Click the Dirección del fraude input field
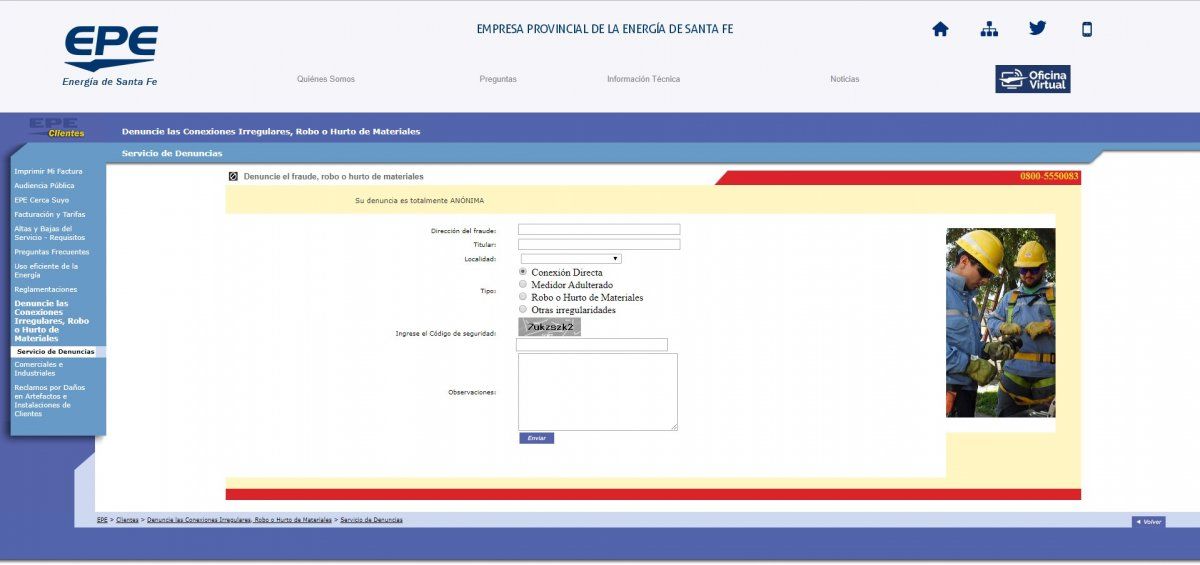1200x565 pixels. click(599, 230)
